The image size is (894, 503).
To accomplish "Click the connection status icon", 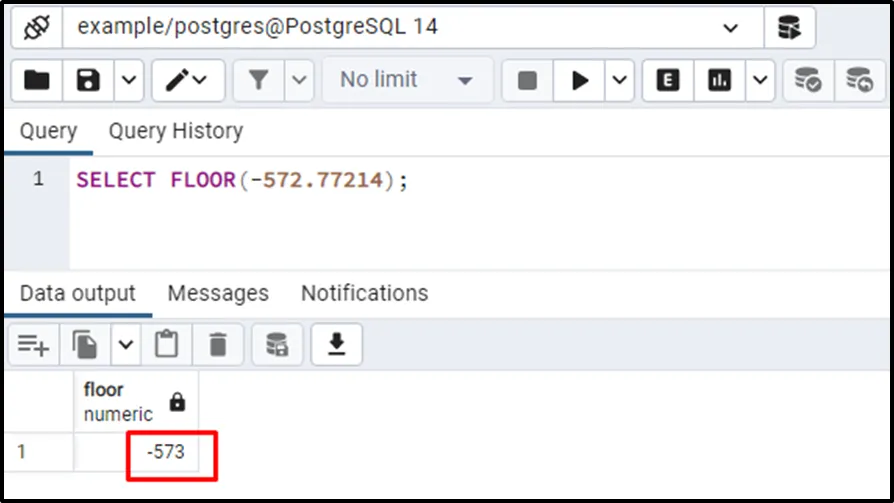I will pyautogui.click(x=36, y=27).
